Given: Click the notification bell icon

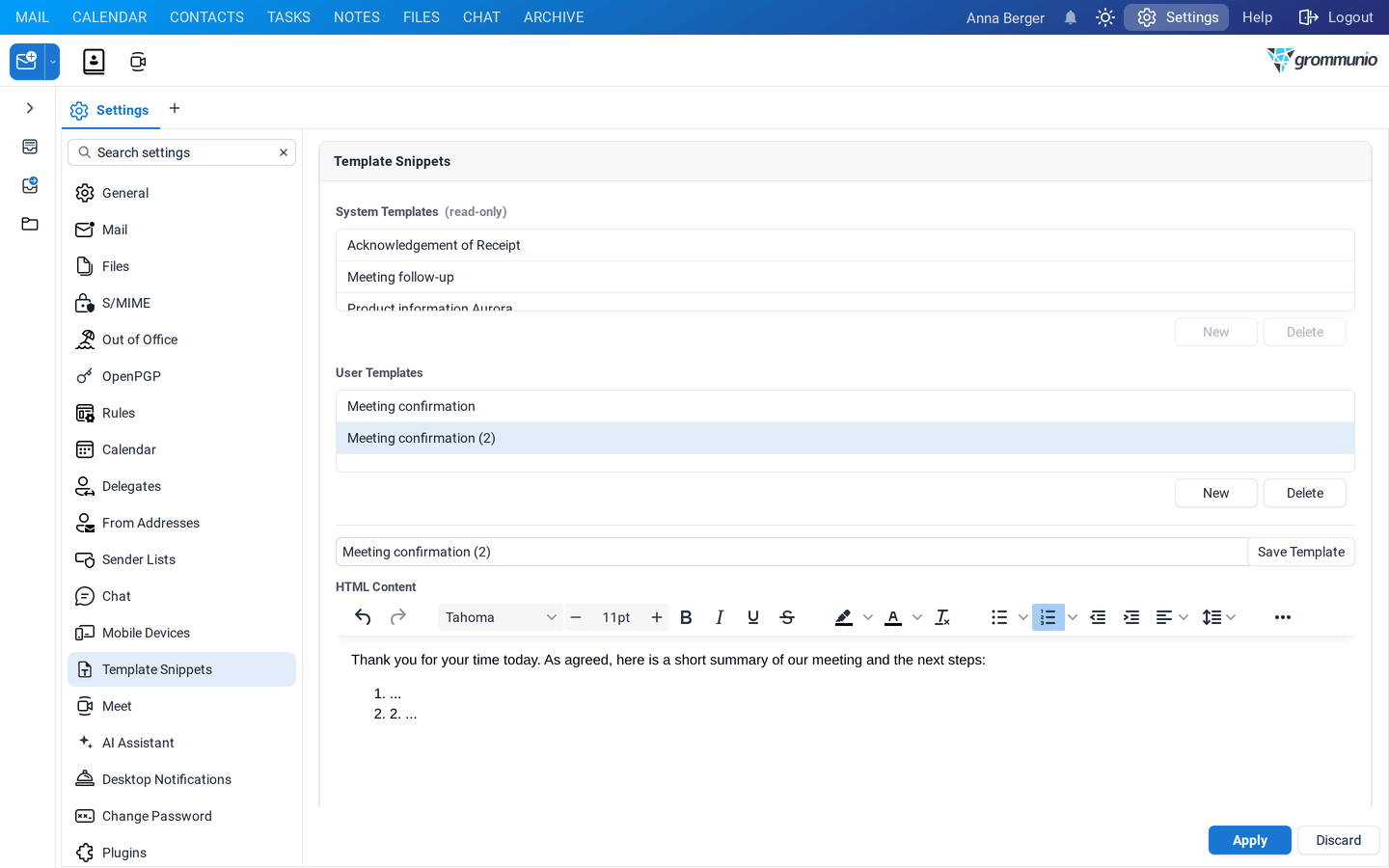Looking at the screenshot, I should tap(1071, 17).
